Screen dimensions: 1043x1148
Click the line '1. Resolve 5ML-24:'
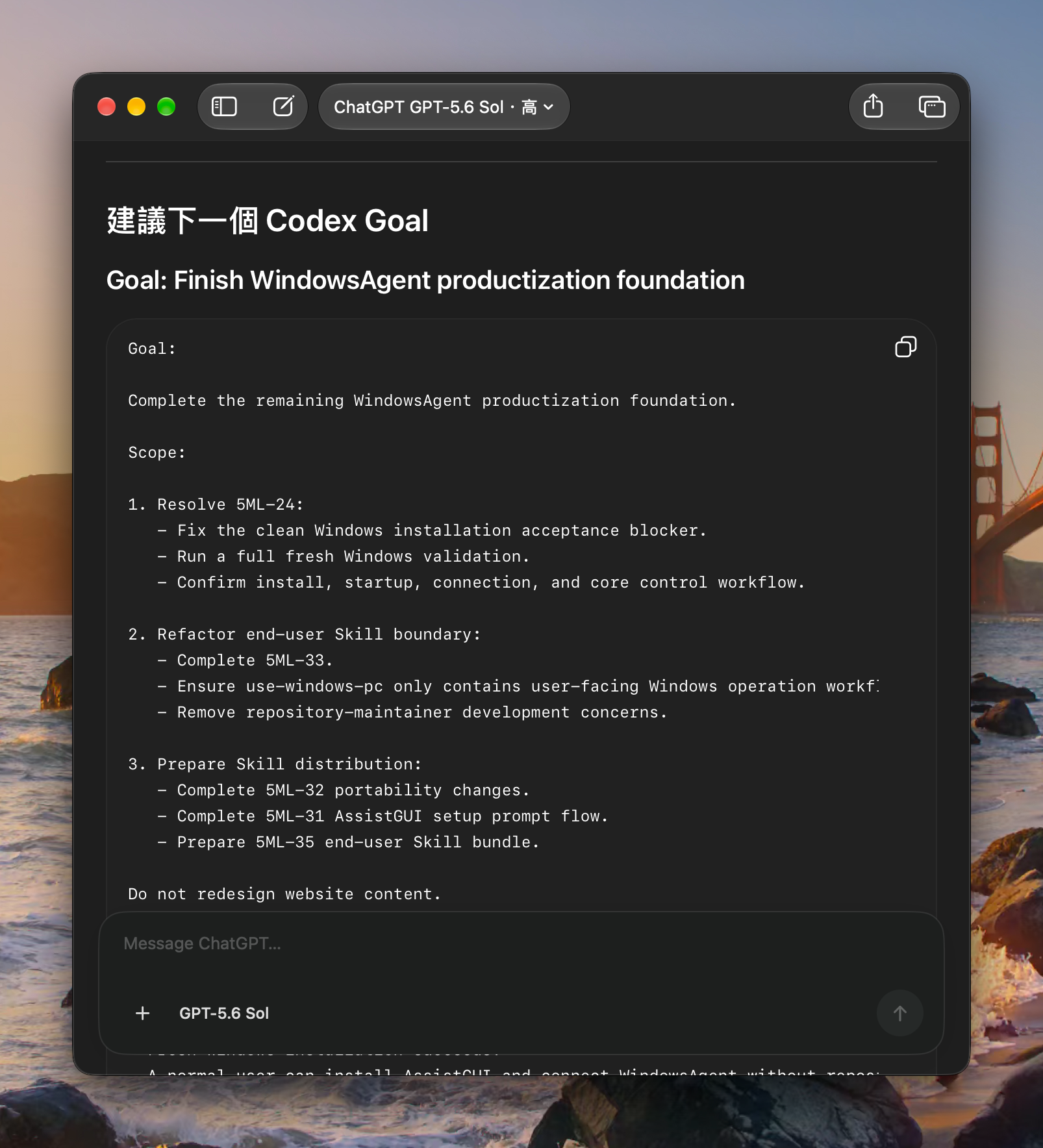coord(216,505)
